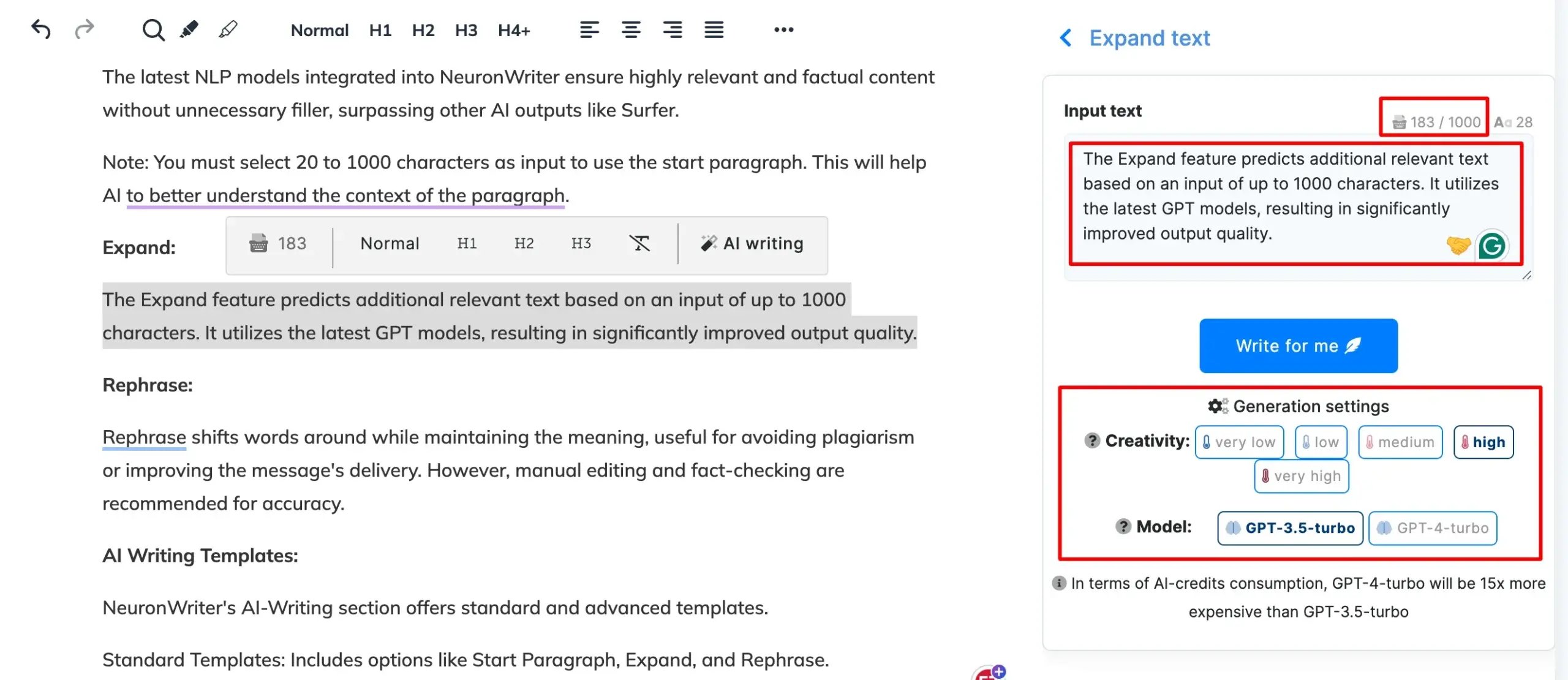1568x680 pixels.
Task: Click the redo arrow icon
Action: 85,29
